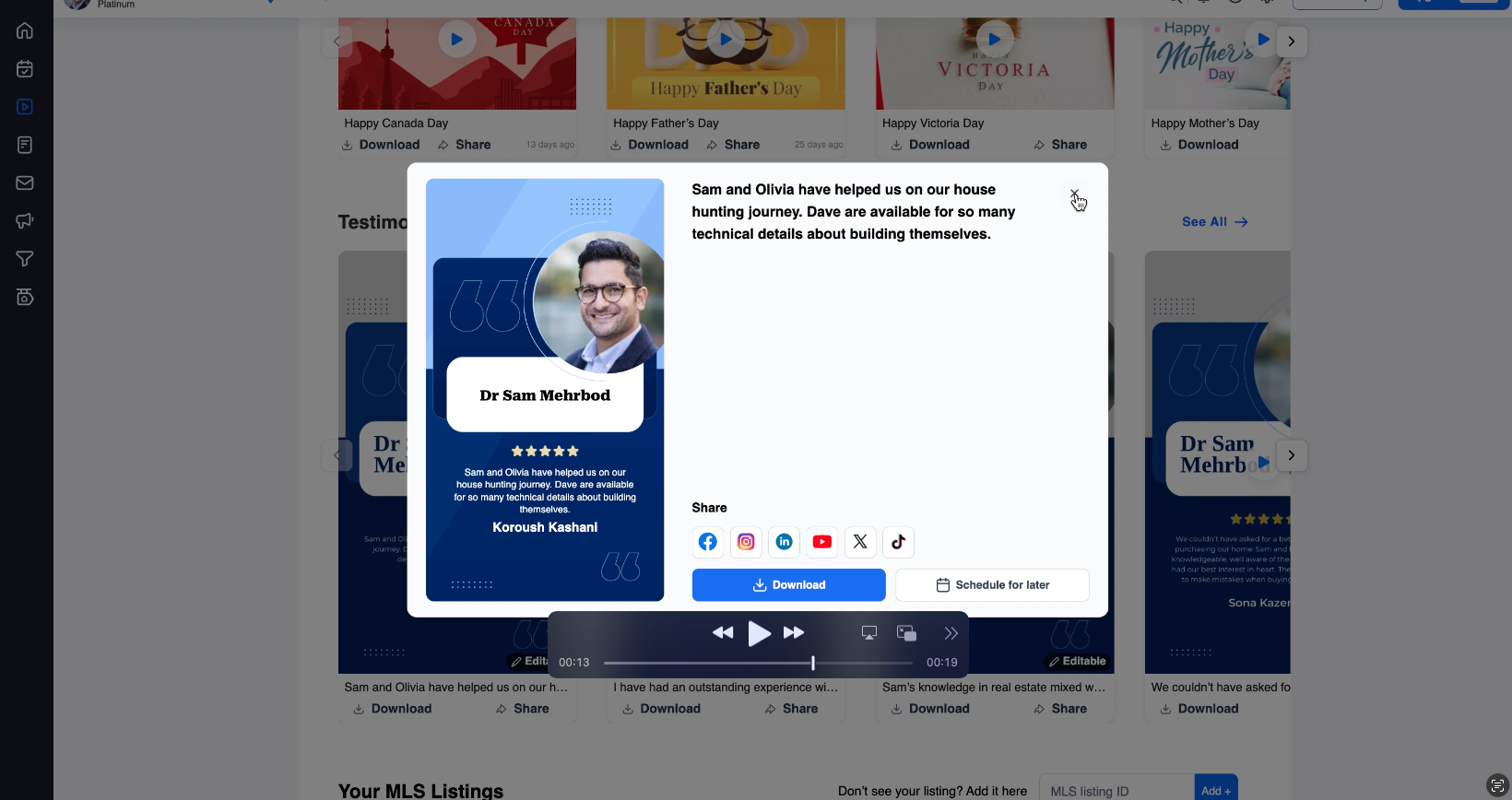Image resolution: width=1512 pixels, height=800 pixels.
Task: Share the Happy Victoria Day video
Action: (x=1061, y=145)
